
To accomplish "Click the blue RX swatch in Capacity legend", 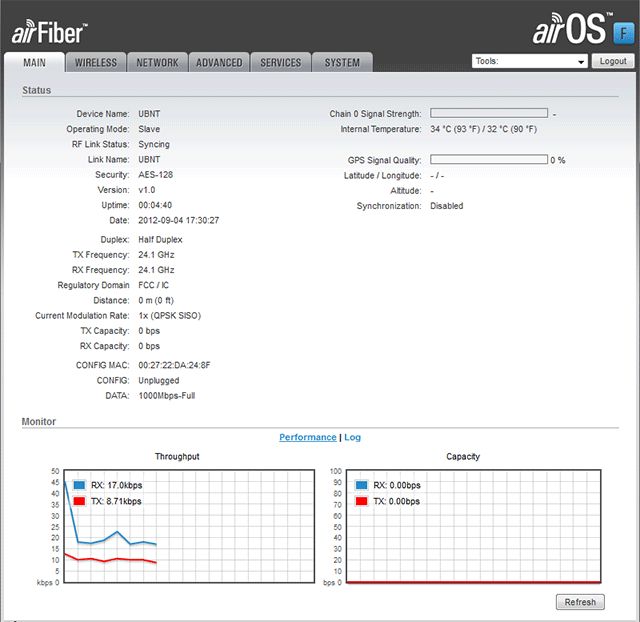I will (360, 485).
